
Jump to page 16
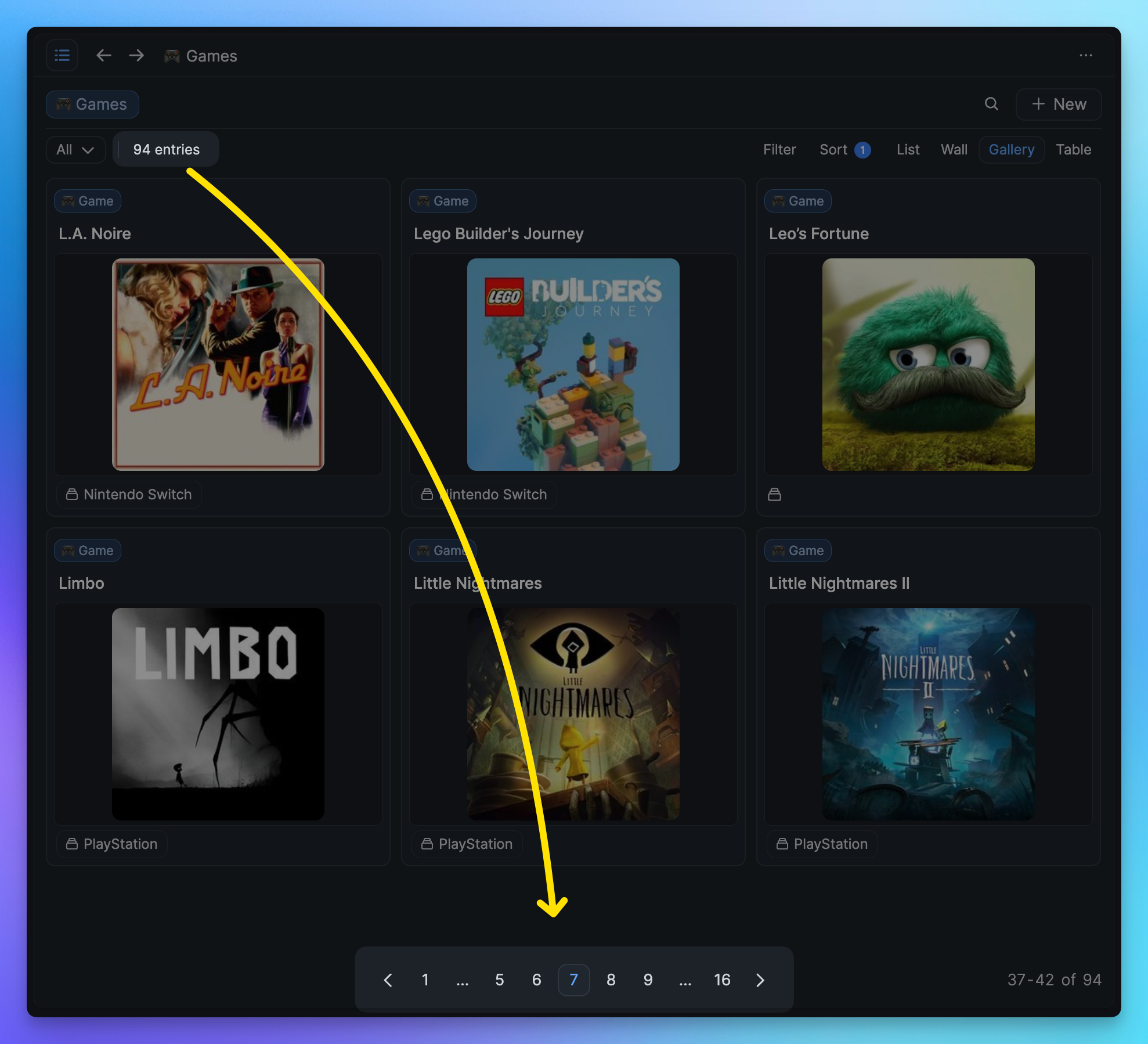click(723, 980)
